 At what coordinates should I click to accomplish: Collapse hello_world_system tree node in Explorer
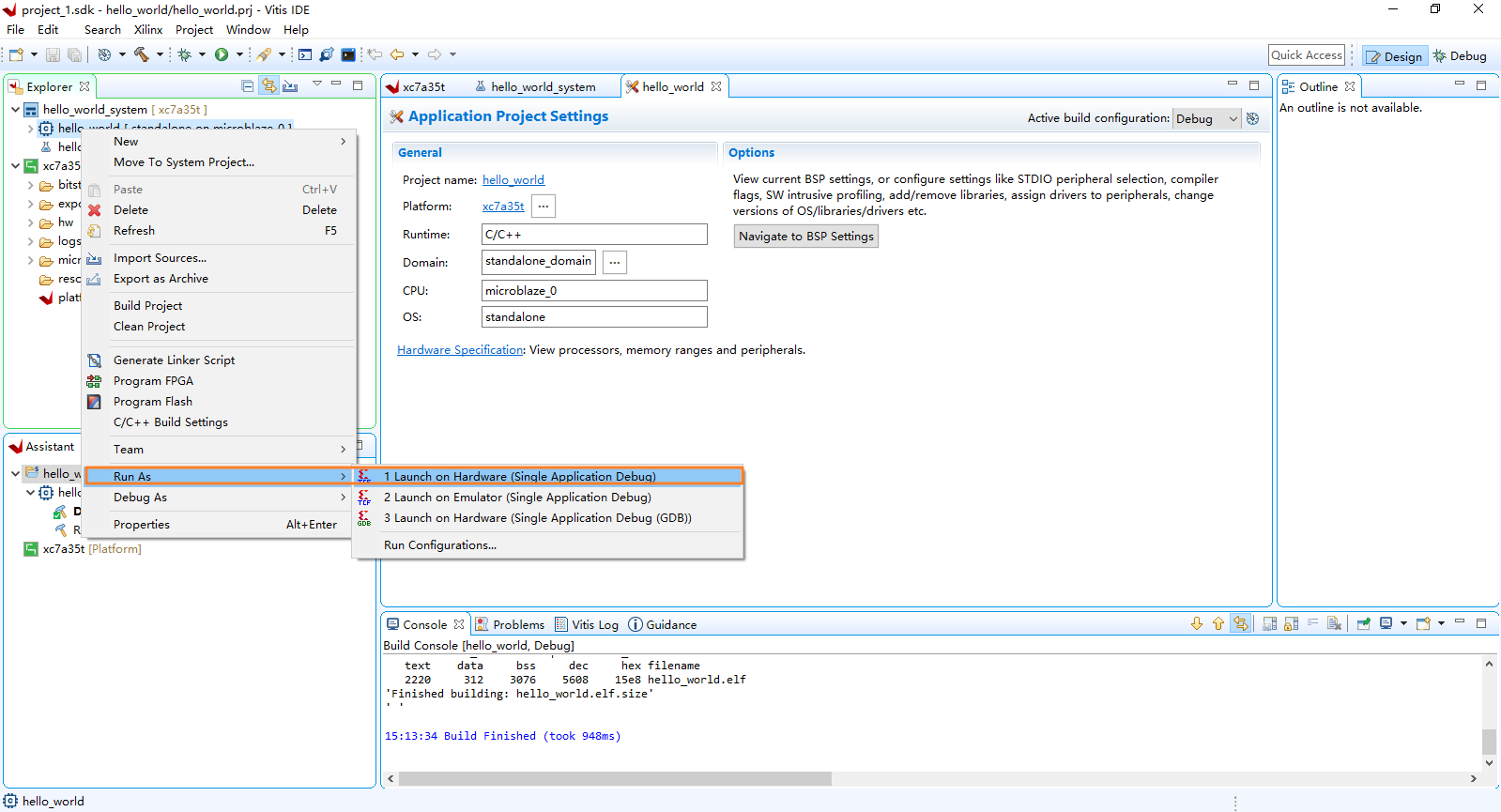tap(16, 109)
